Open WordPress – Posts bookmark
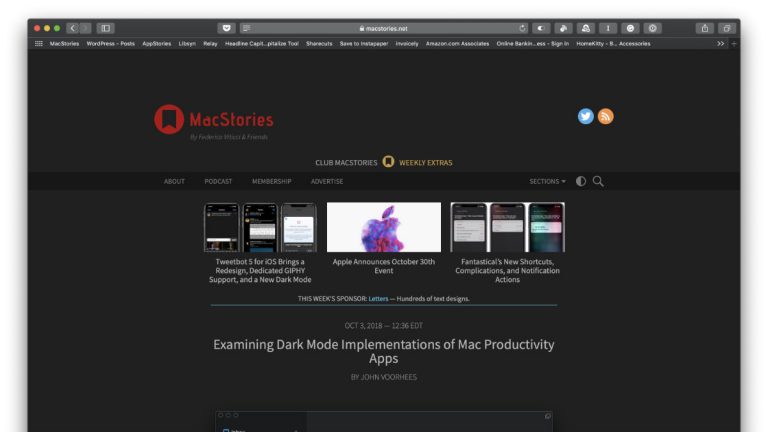Image resolution: width=768 pixels, height=432 pixels. 111,44
